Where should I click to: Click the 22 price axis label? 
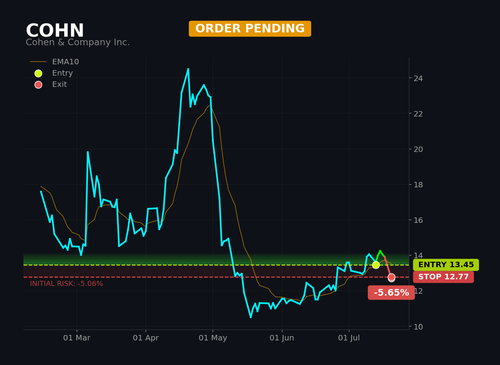tap(418, 114)
